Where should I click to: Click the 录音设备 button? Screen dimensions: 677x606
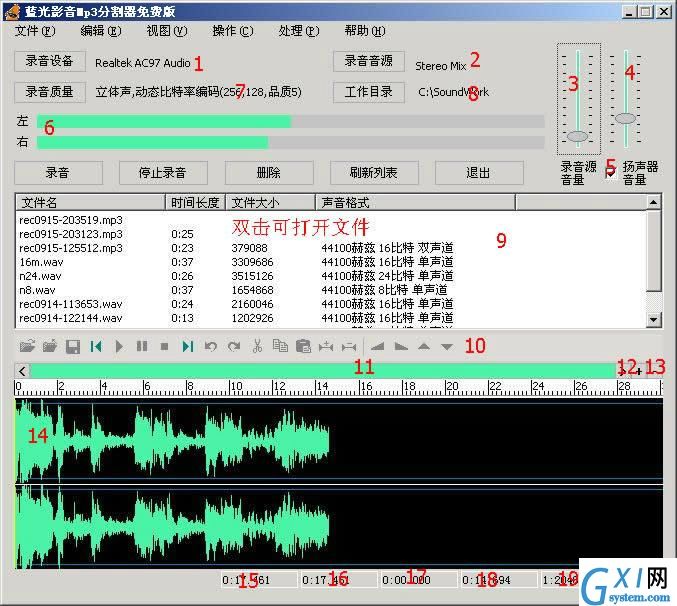coord(50,61)
